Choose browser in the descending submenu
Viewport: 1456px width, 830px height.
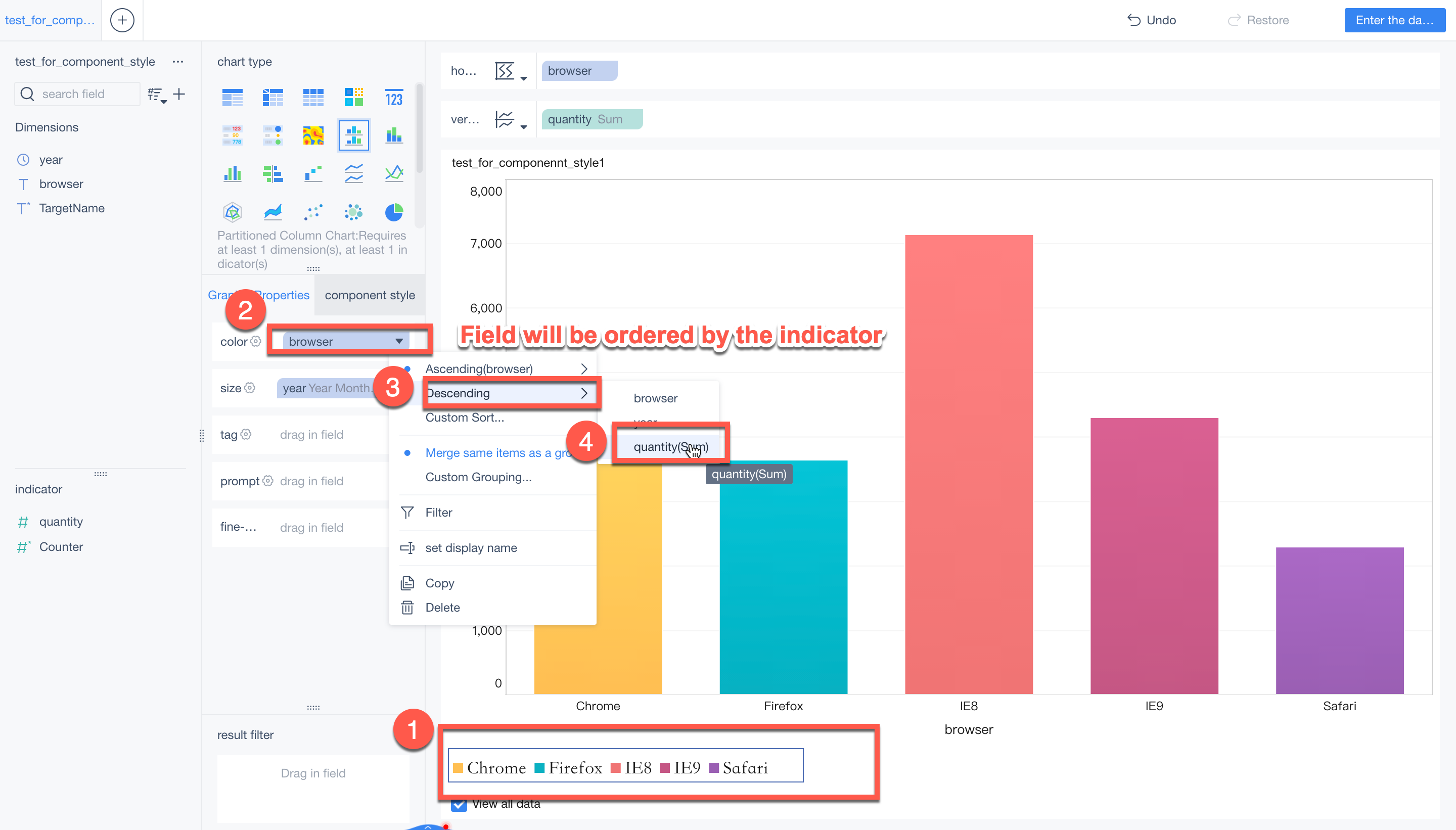(656, 398)
